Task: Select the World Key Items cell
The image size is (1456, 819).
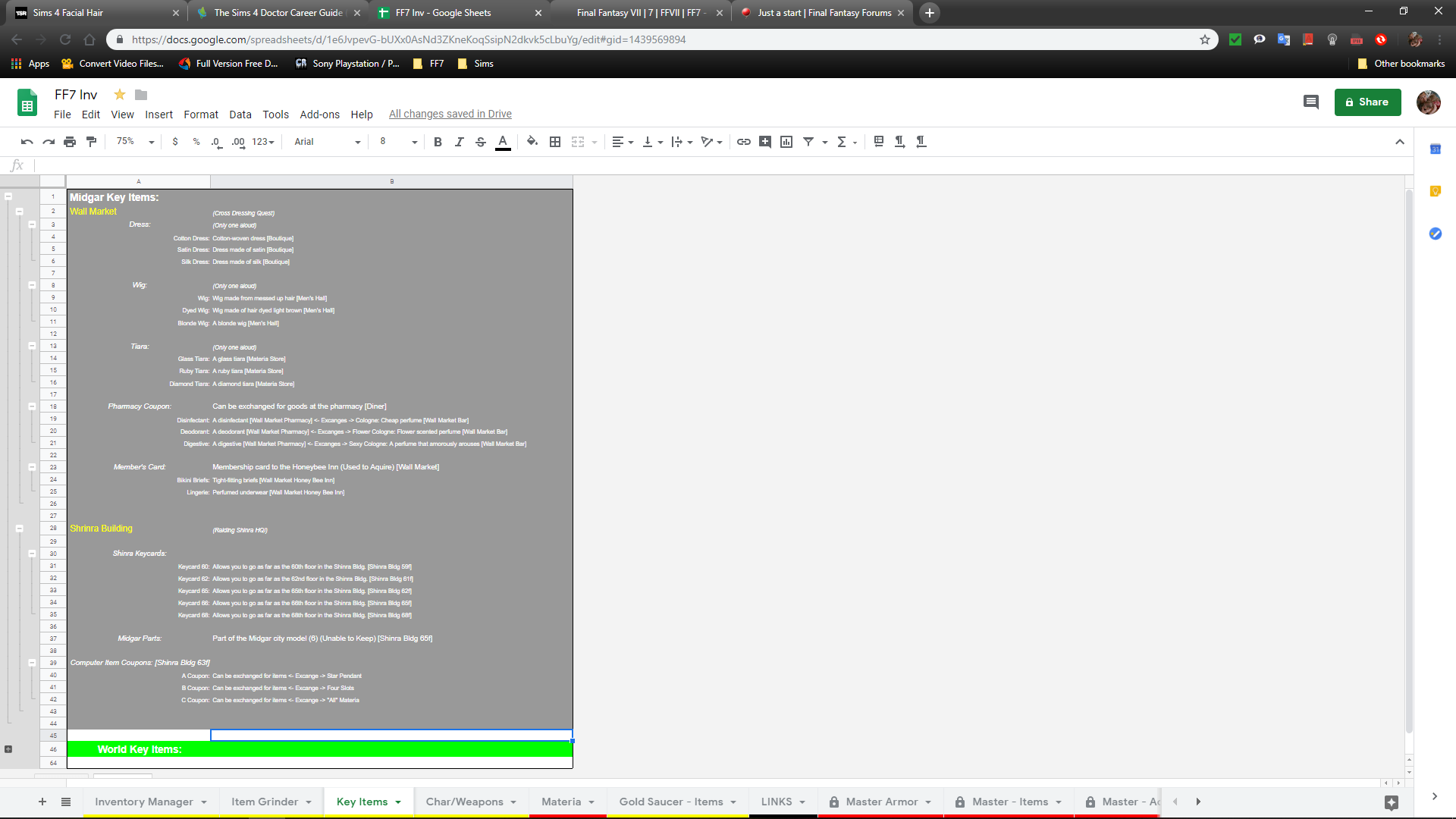Action: pos(139,749)
